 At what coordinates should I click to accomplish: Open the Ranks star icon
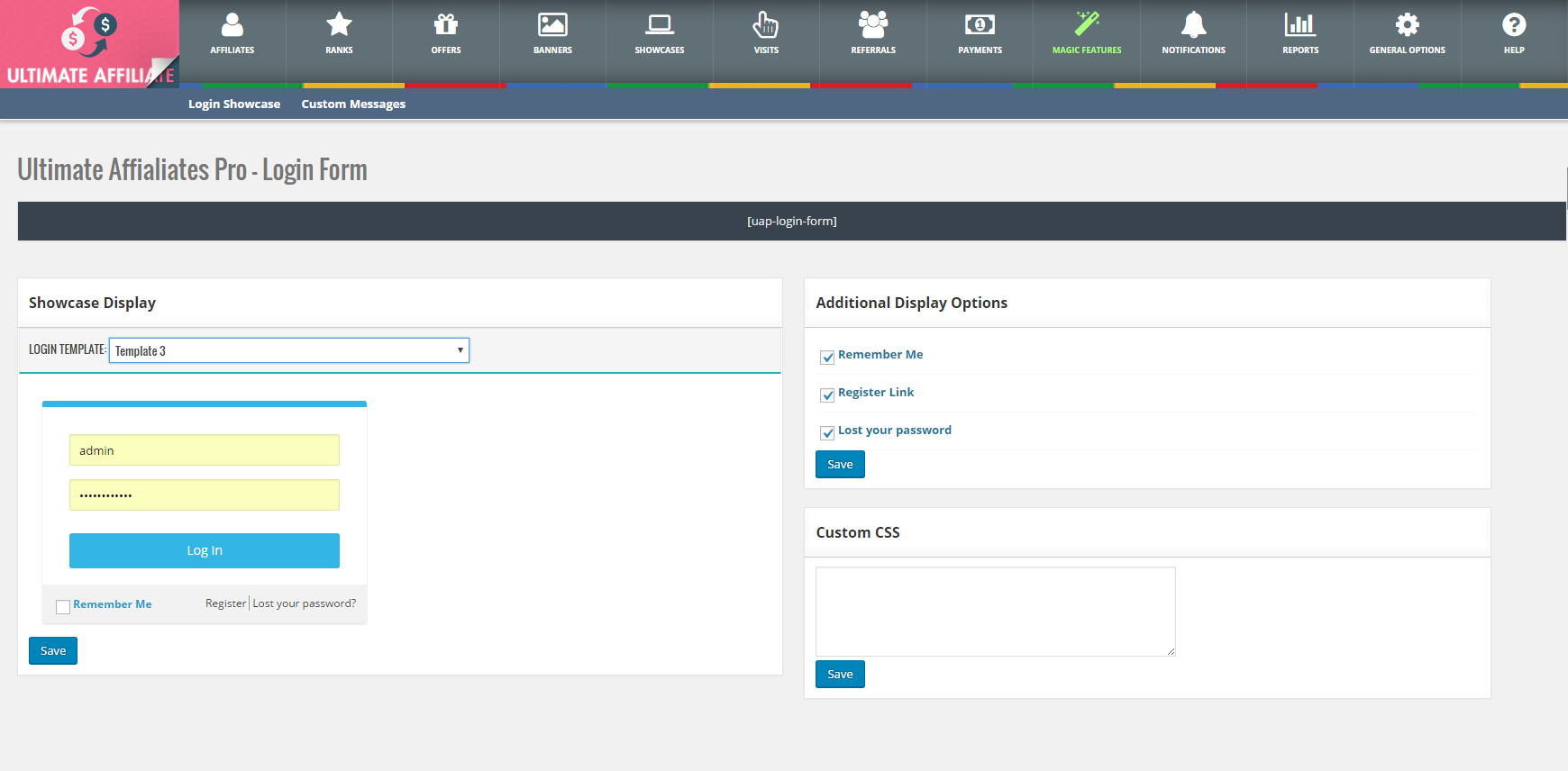tap(339, 24)
